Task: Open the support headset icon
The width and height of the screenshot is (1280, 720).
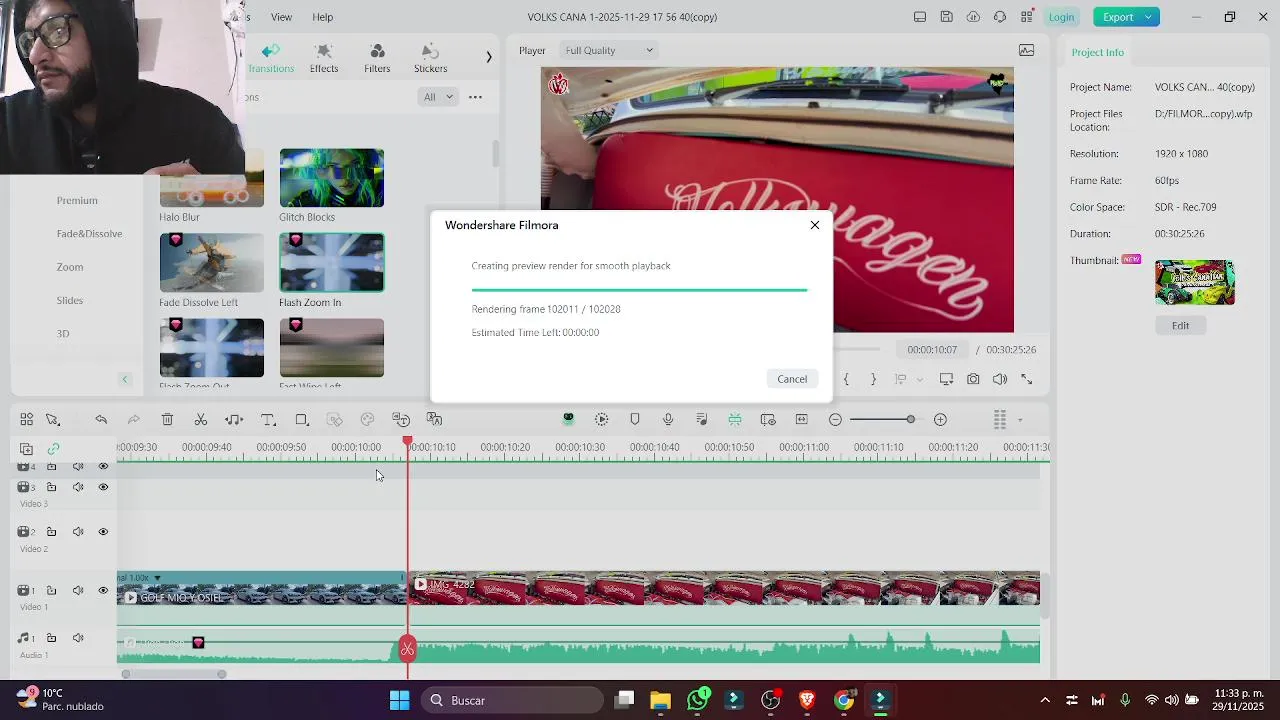Action: pyautogui.click(x=1000, y=17)
